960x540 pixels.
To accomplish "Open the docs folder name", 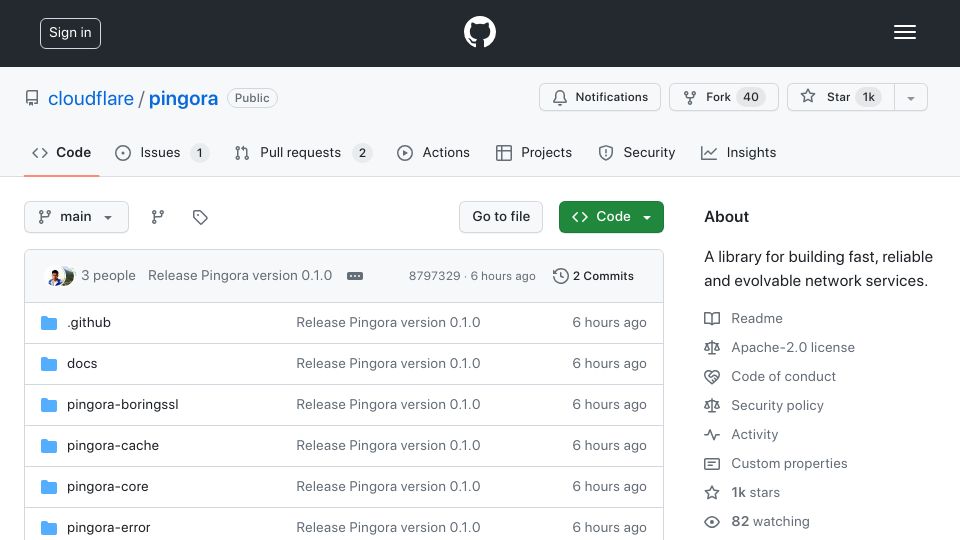I will pyautogui.click(x=82, y=364).
